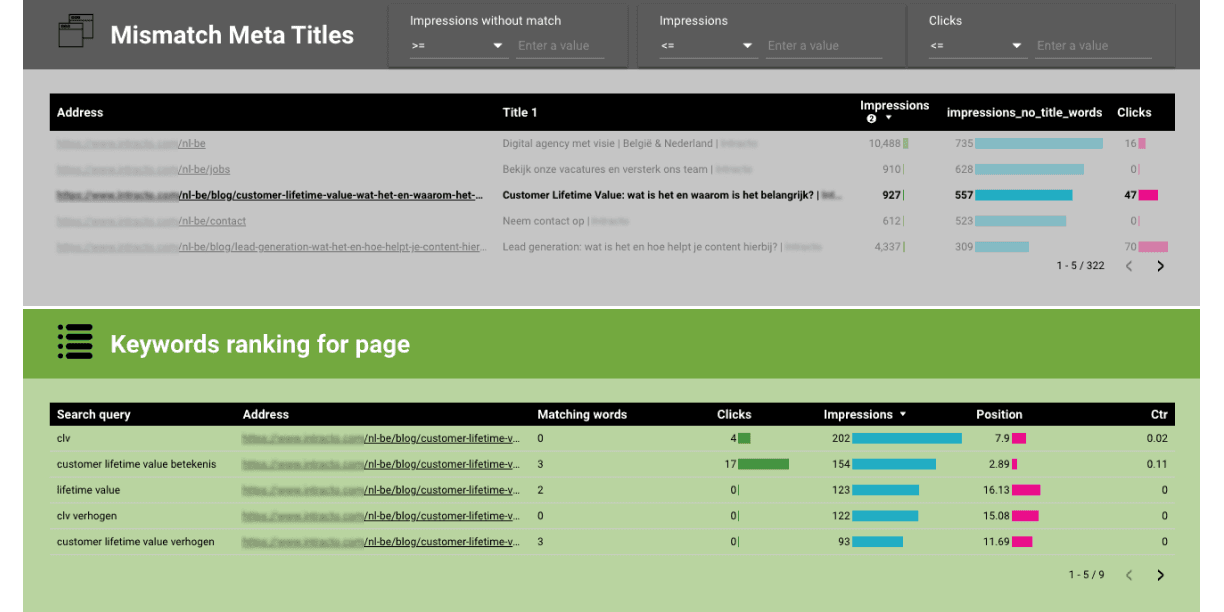Go to previous page of Keywords ranking table
Screen dimensions: 1224x612
pyautogui.click(x=1129, y=575)
